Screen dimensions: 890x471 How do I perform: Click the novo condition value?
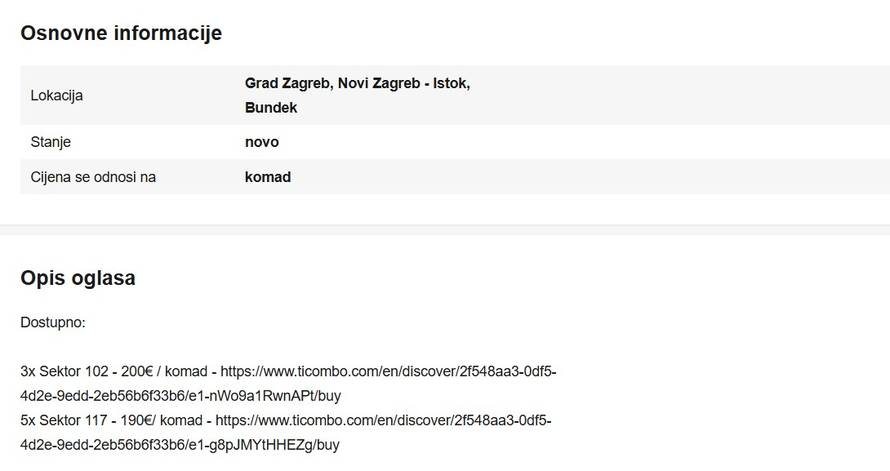coord(262,142)
